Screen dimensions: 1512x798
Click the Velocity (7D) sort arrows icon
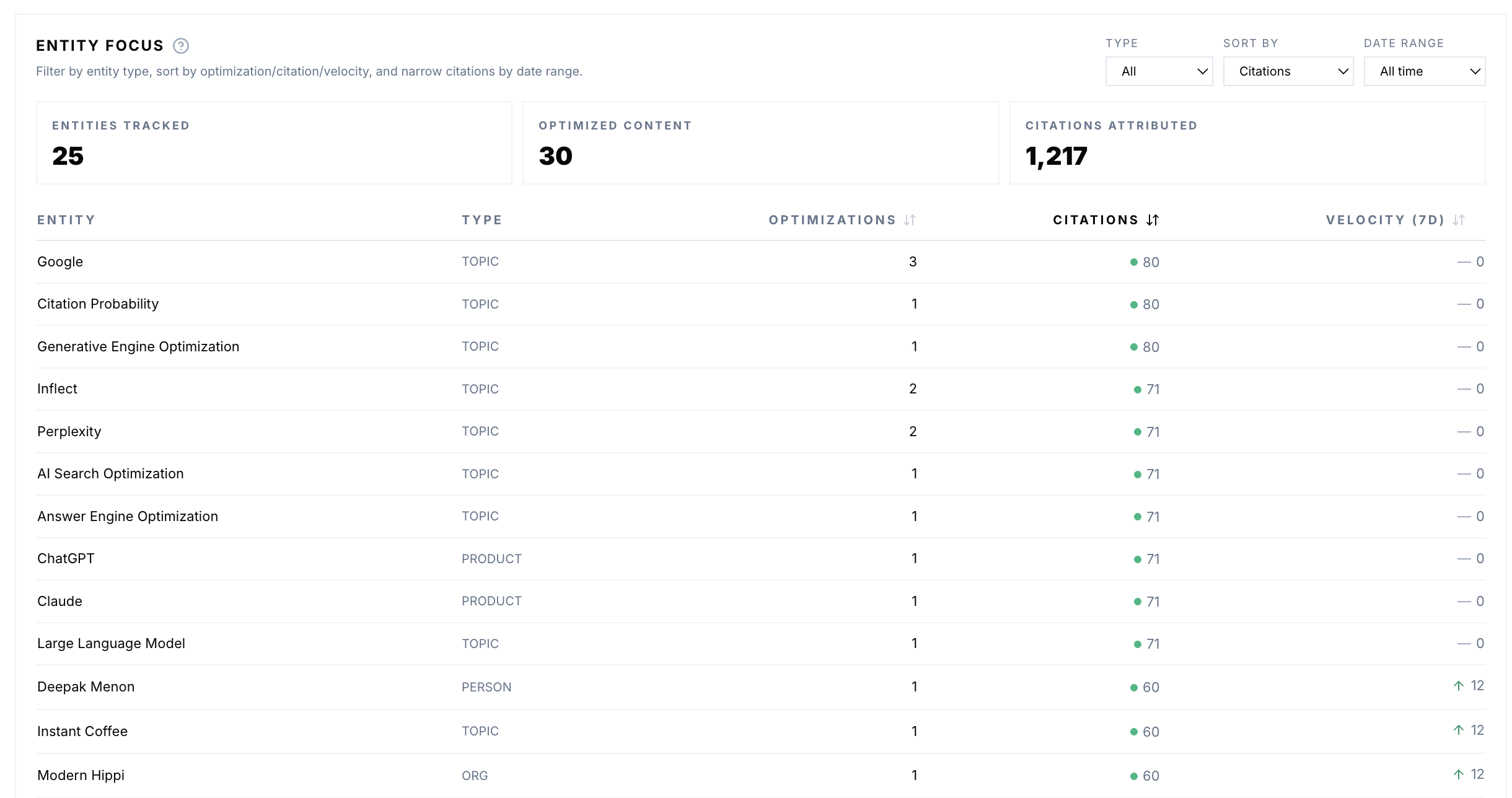coord(1459,220)
